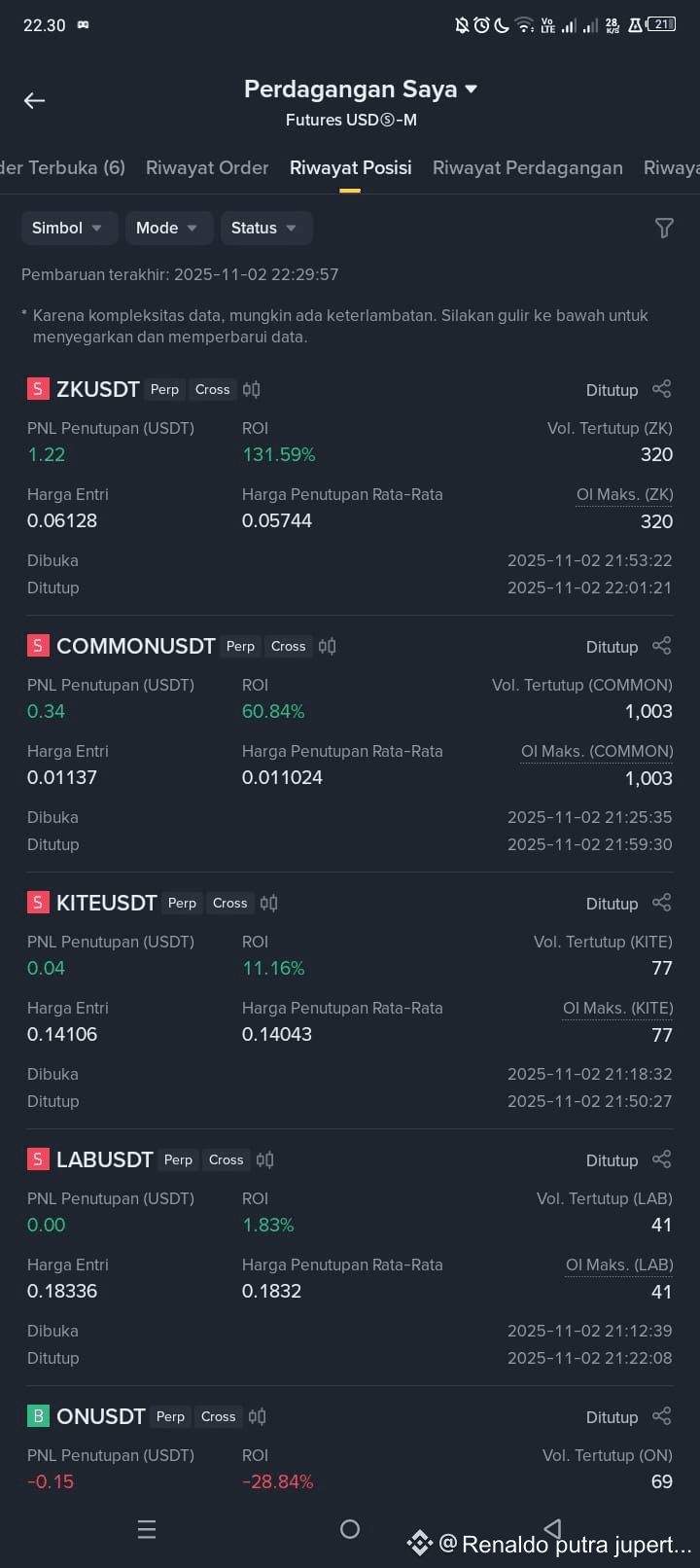Share the KITEUSDT closed position
This screenshot has width=700, height=1568.
(662, 903)
